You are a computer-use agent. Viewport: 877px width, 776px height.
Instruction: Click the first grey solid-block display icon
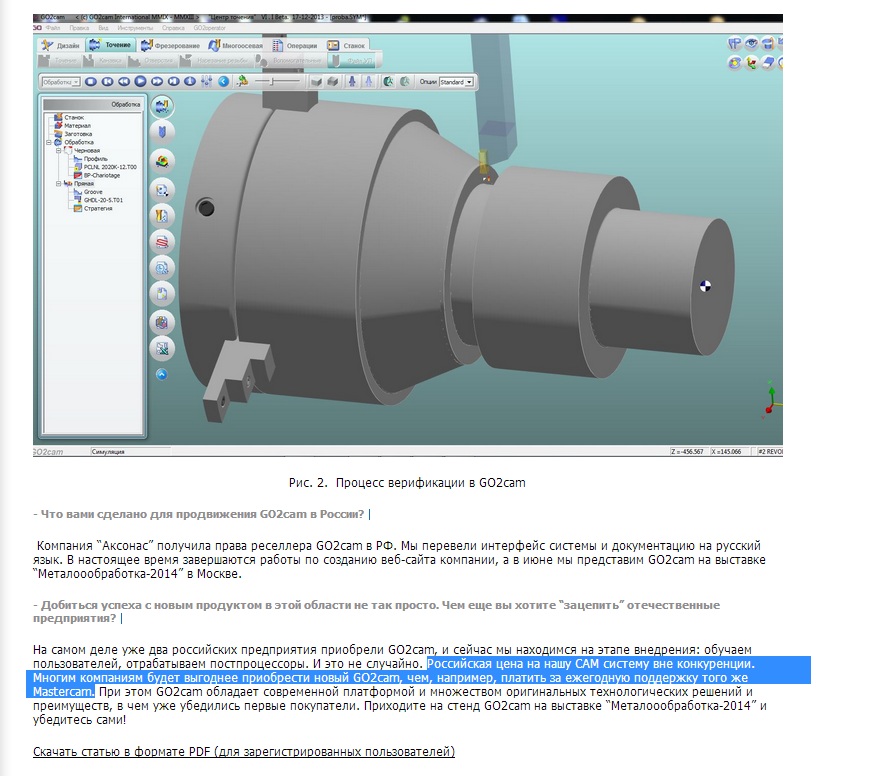click(317, 82)
